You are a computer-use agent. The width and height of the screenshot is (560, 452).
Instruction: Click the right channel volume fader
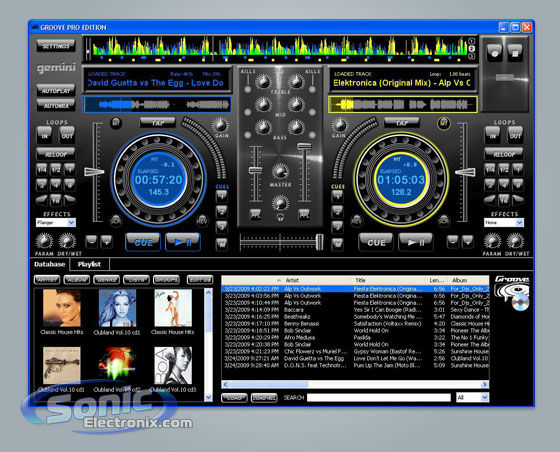[x=304, y=146]
